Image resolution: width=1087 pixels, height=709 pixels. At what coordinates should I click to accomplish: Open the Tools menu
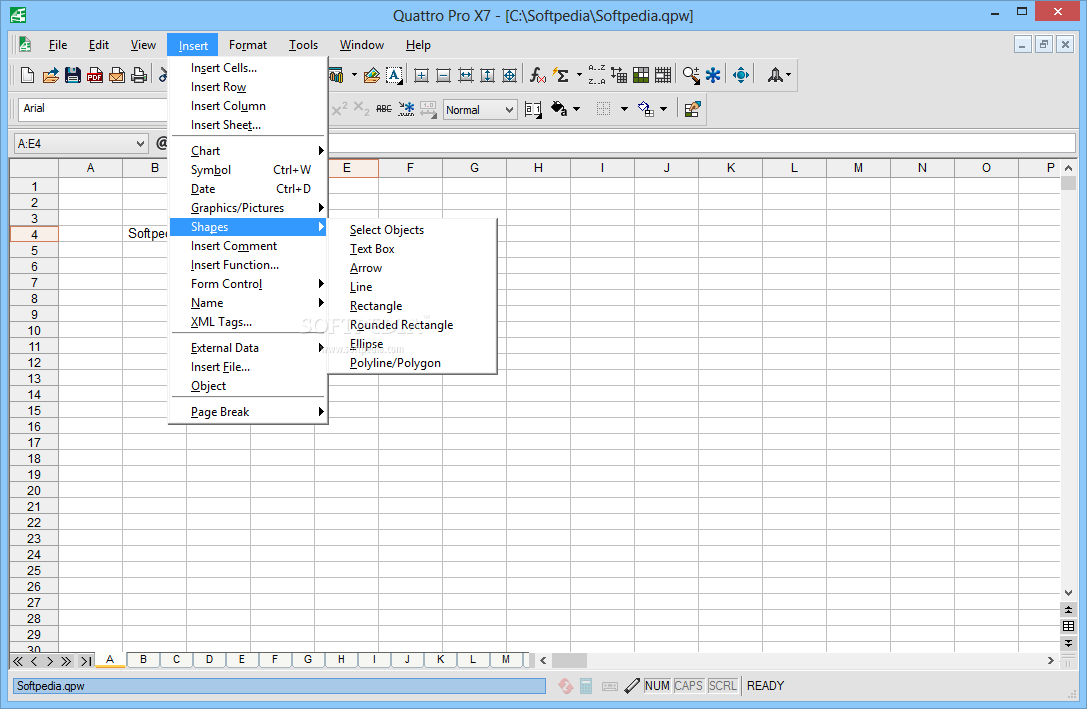pos(303,45)
